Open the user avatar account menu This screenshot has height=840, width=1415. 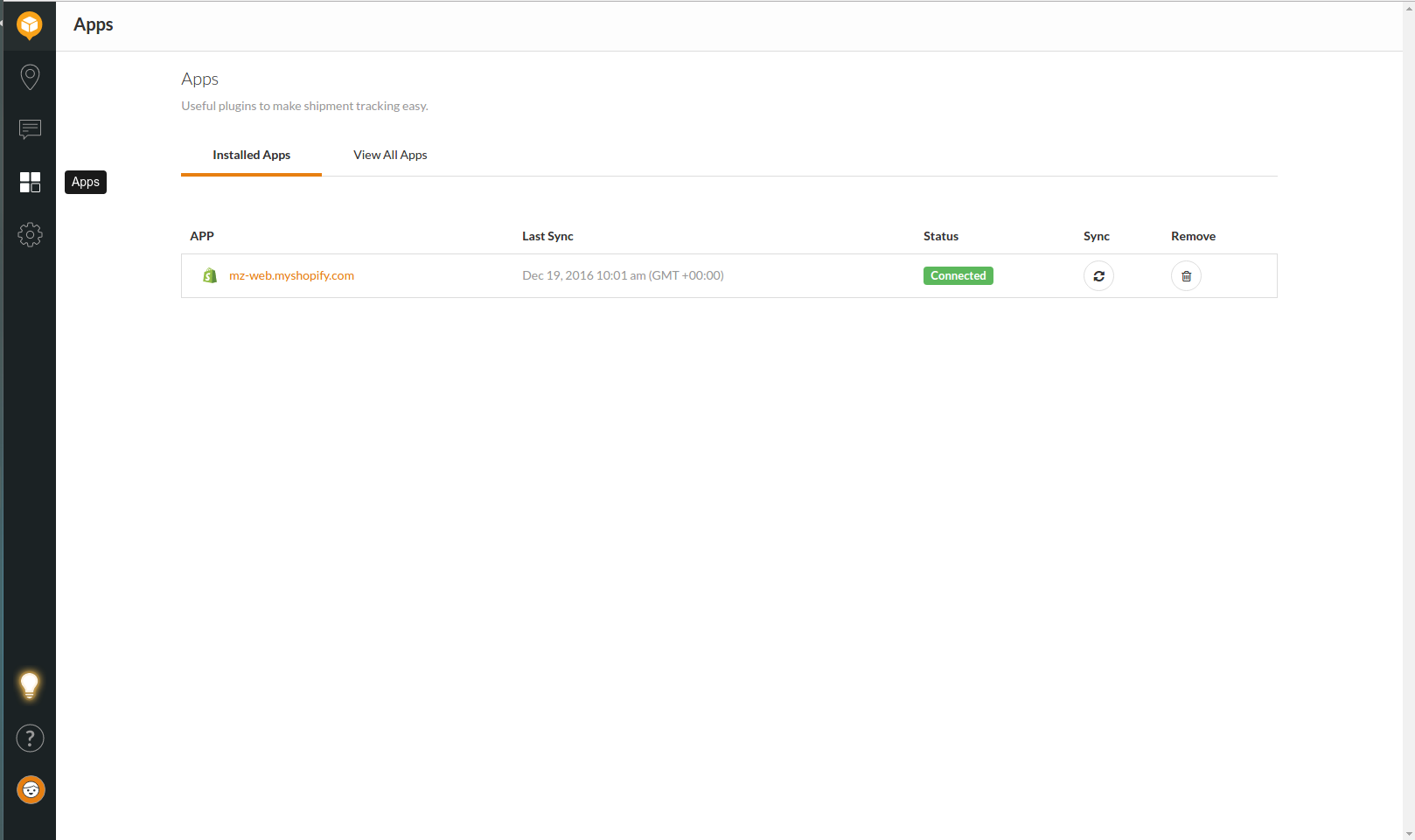tap(31, 790)
